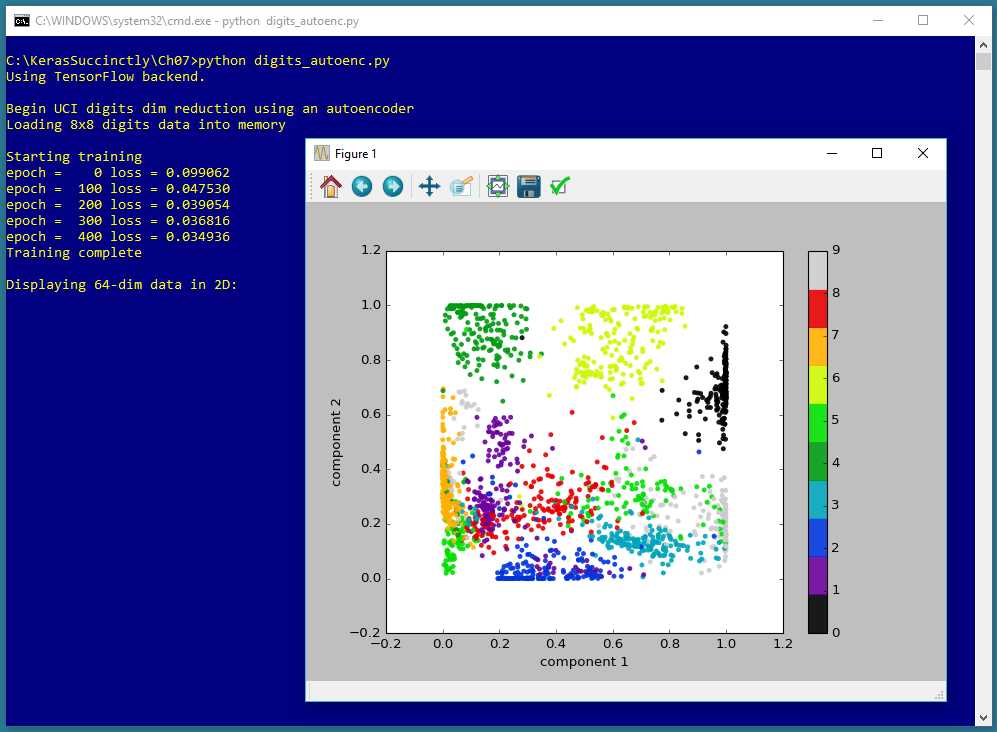997x732 pixels.
Task: Click a point in the green digit-4 cluster
Action: (x=480, y=330)
